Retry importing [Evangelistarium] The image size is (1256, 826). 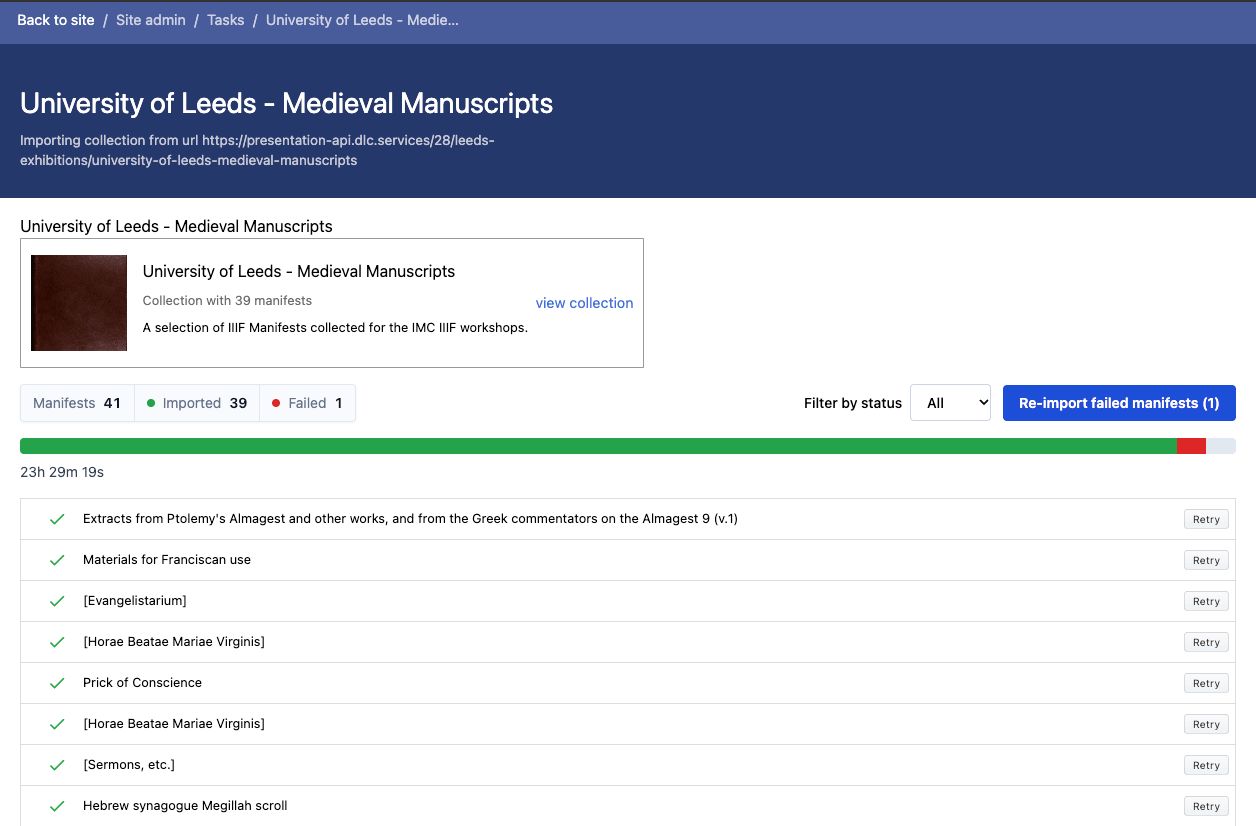tap(1206, 601)
